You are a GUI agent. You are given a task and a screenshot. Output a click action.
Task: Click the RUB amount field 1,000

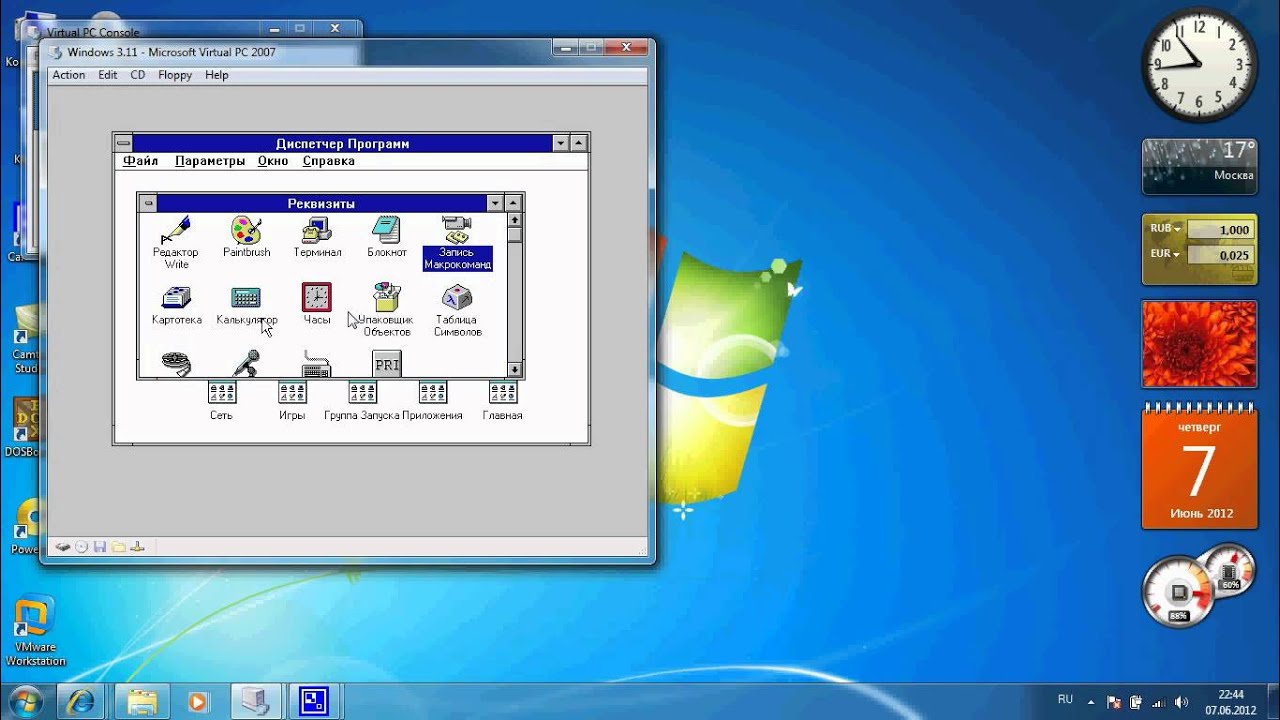click(x=1220, y=229)
